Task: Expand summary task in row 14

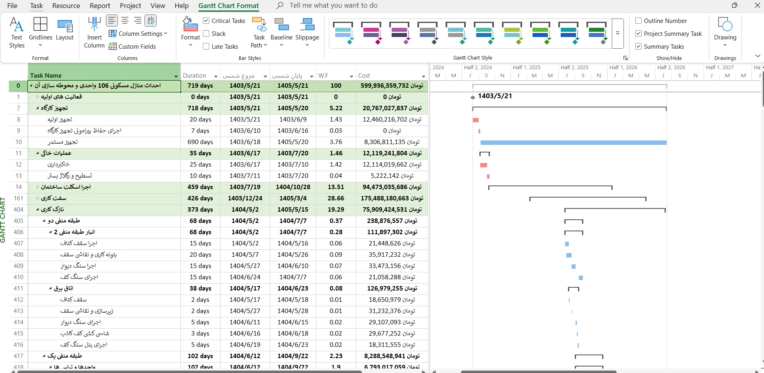Action: [x=38, y=187]
